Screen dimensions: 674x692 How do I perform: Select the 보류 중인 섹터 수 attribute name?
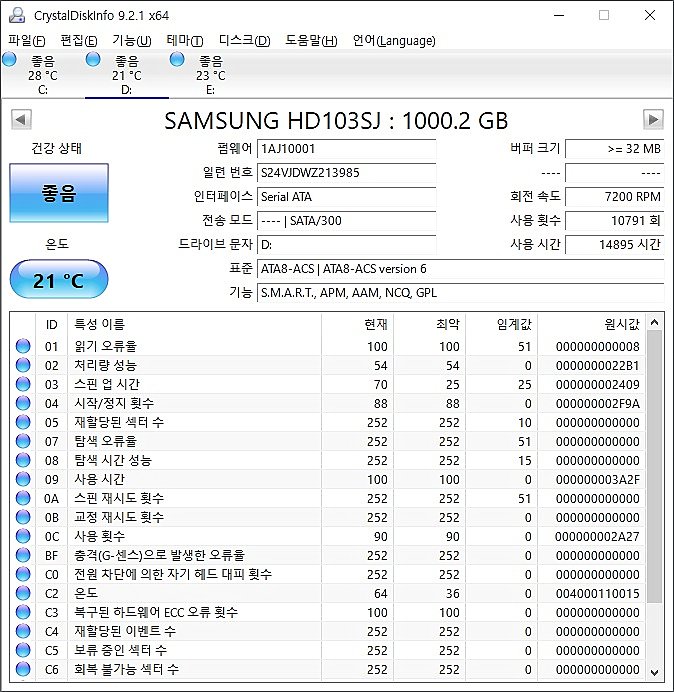(120, 650)
